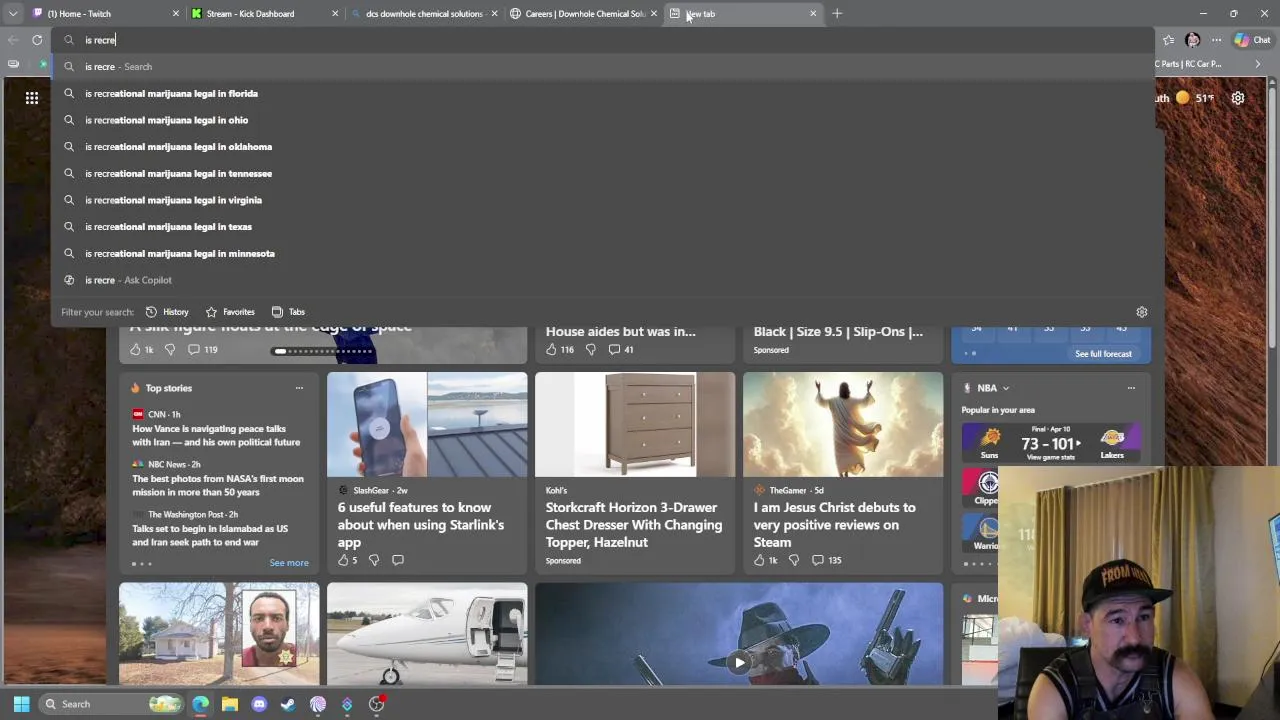Dislike the Starlink article

tap(374, 560)
